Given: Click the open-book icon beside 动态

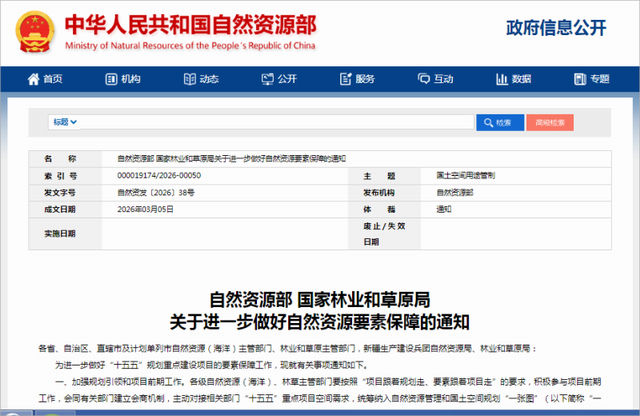Looking at the screenshot, I should pyautogui.click(x=190, y=79).
